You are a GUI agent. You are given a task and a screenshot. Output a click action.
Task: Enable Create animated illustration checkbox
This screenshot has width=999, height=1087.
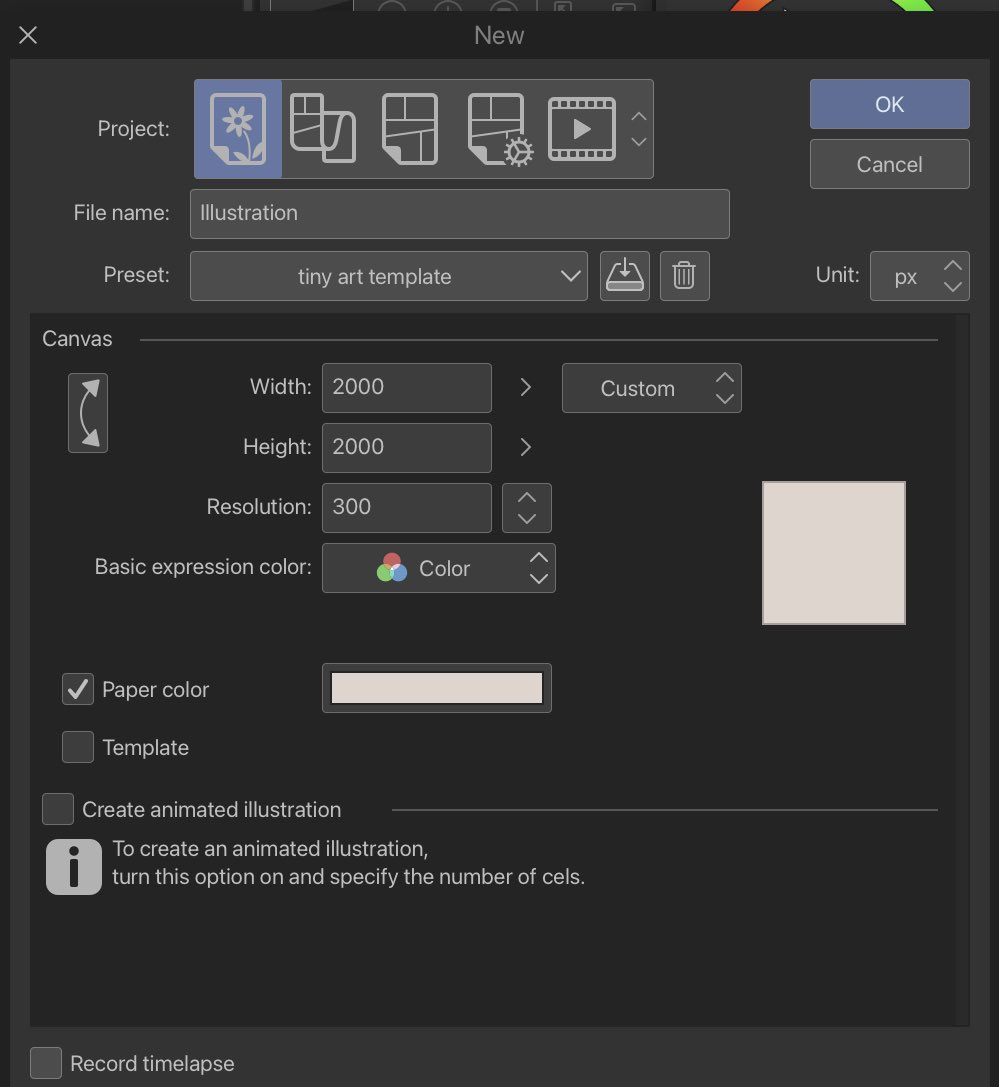click(58, 809)
